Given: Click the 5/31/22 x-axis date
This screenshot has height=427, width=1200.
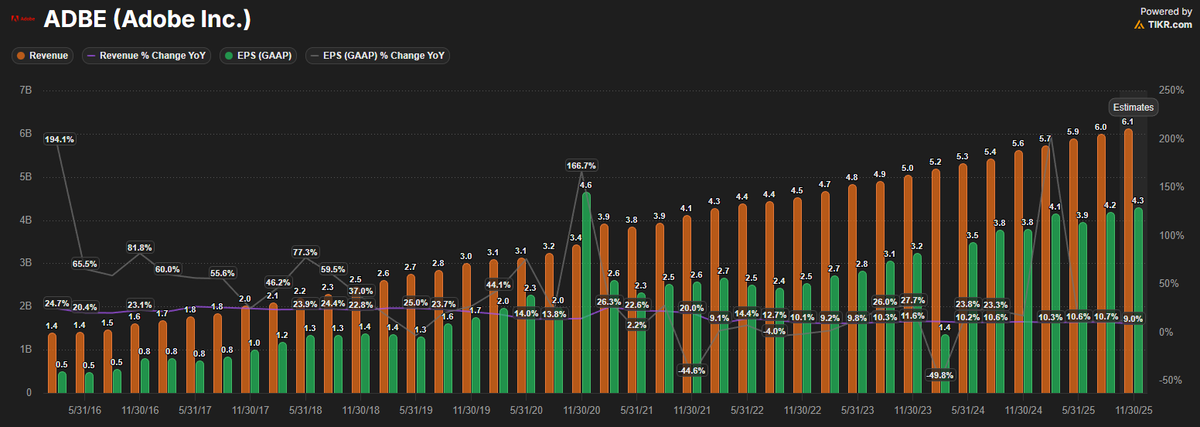Looking at the screenshot, I should click(746, 409).
